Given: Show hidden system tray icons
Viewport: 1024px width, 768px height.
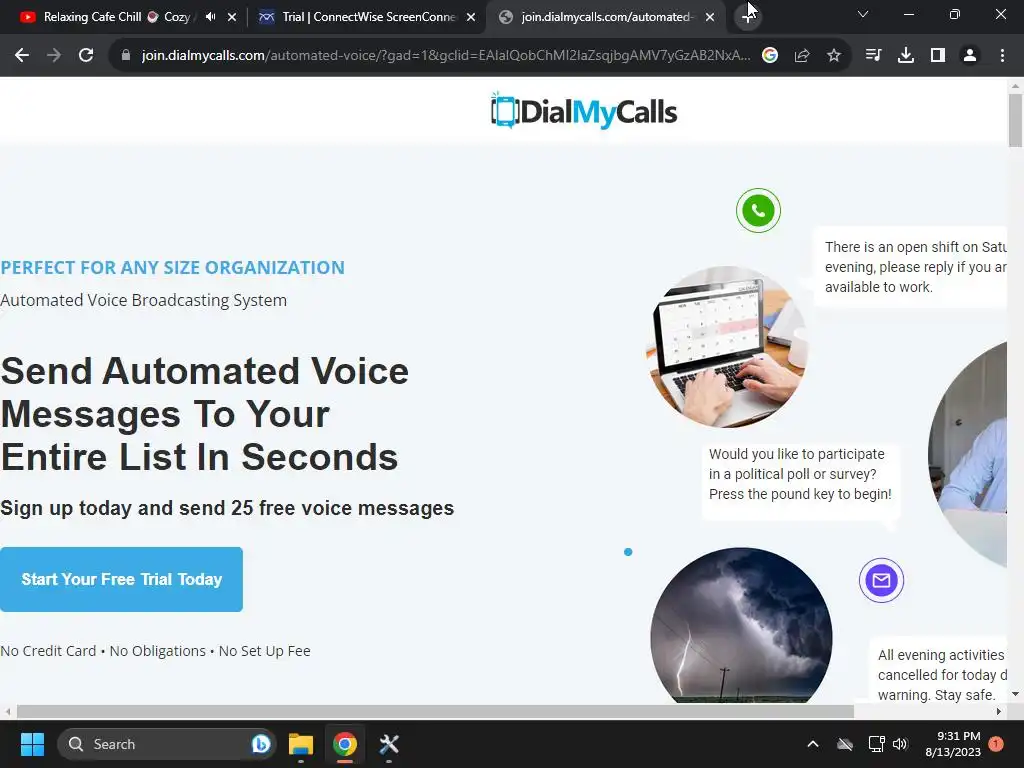Looking at the screenshot, I should 813,744.
